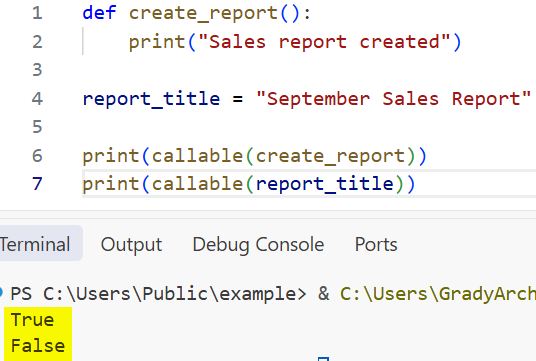
Task: Click line number 7 in the gutter
Action: pos(37,184)
